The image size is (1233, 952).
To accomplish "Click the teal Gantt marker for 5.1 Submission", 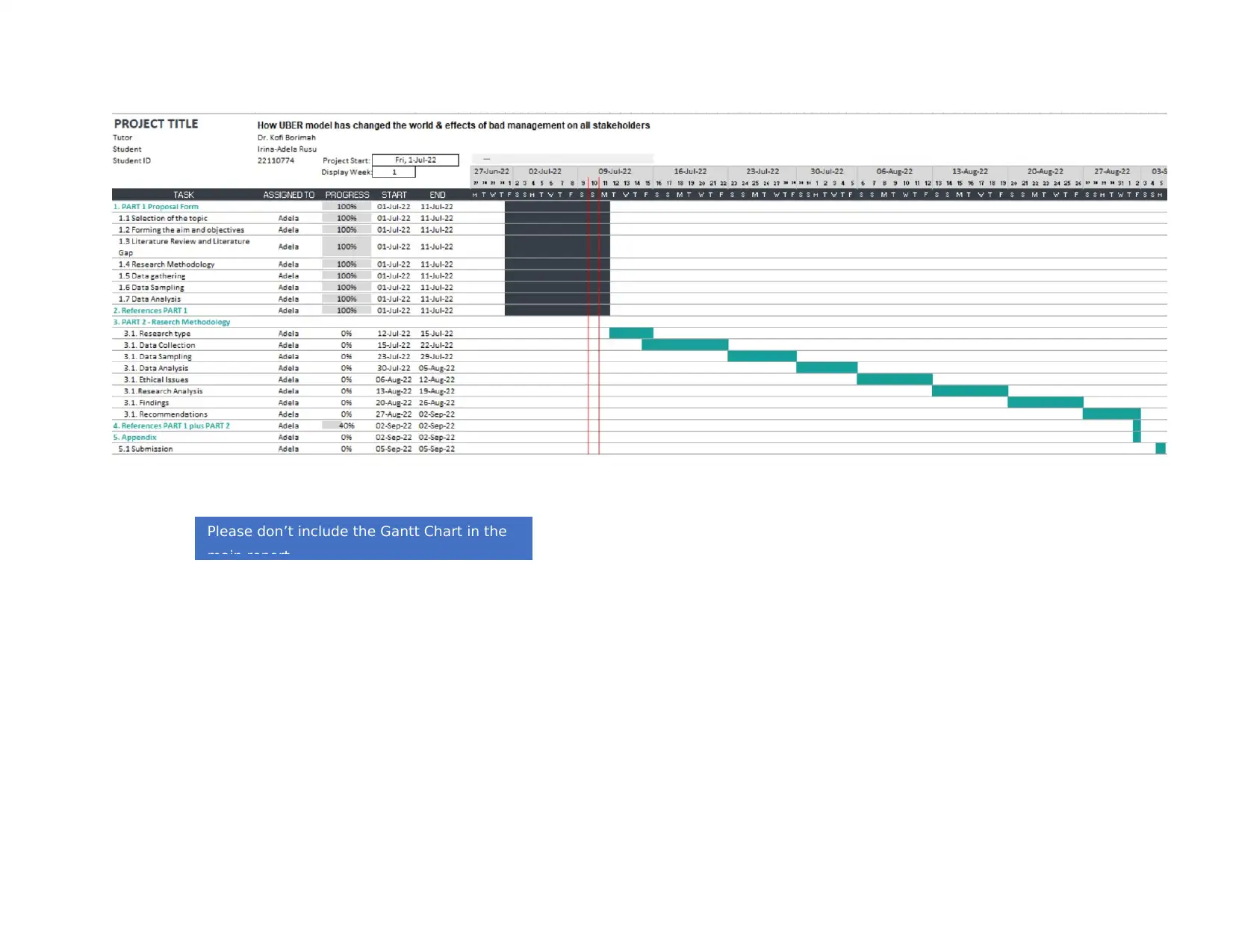I will (x=1161, y=448).
